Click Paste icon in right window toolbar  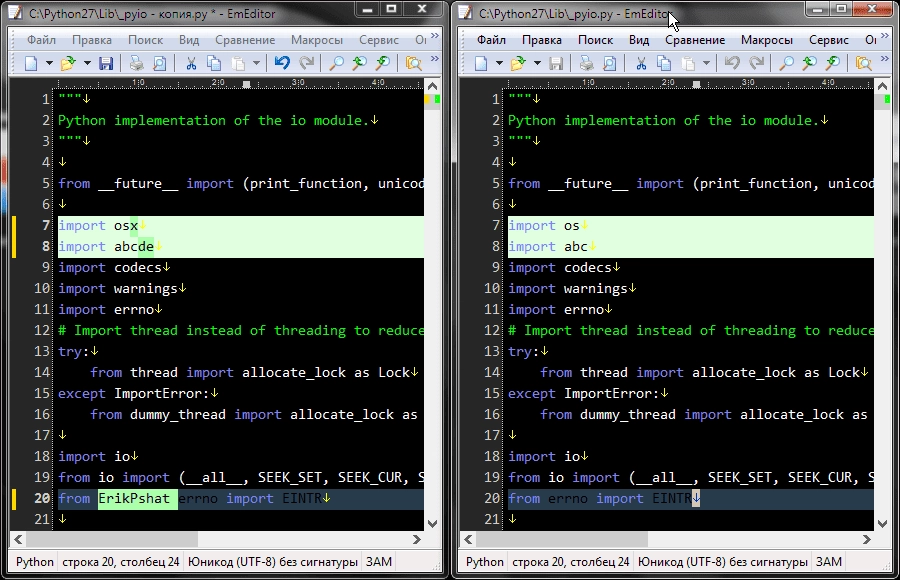[x=688, y=63]
